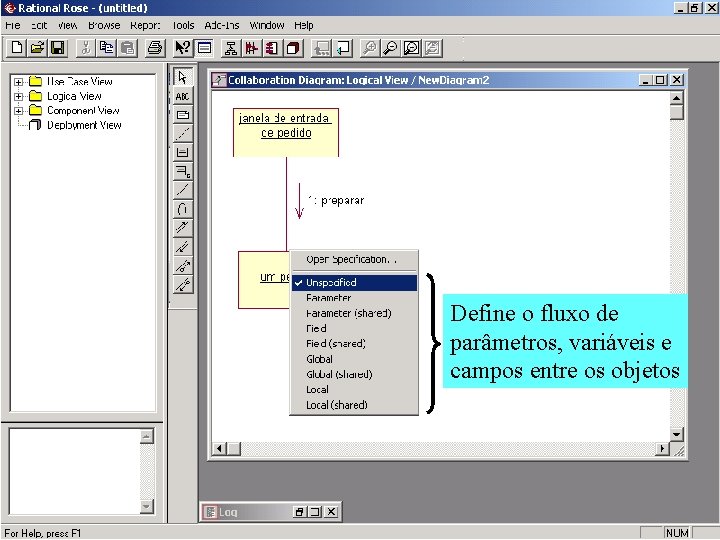Click the Cut scissors toolbar icon
Image resolution: width=720 pixels, height=540 pixels.
coord(86,48)
